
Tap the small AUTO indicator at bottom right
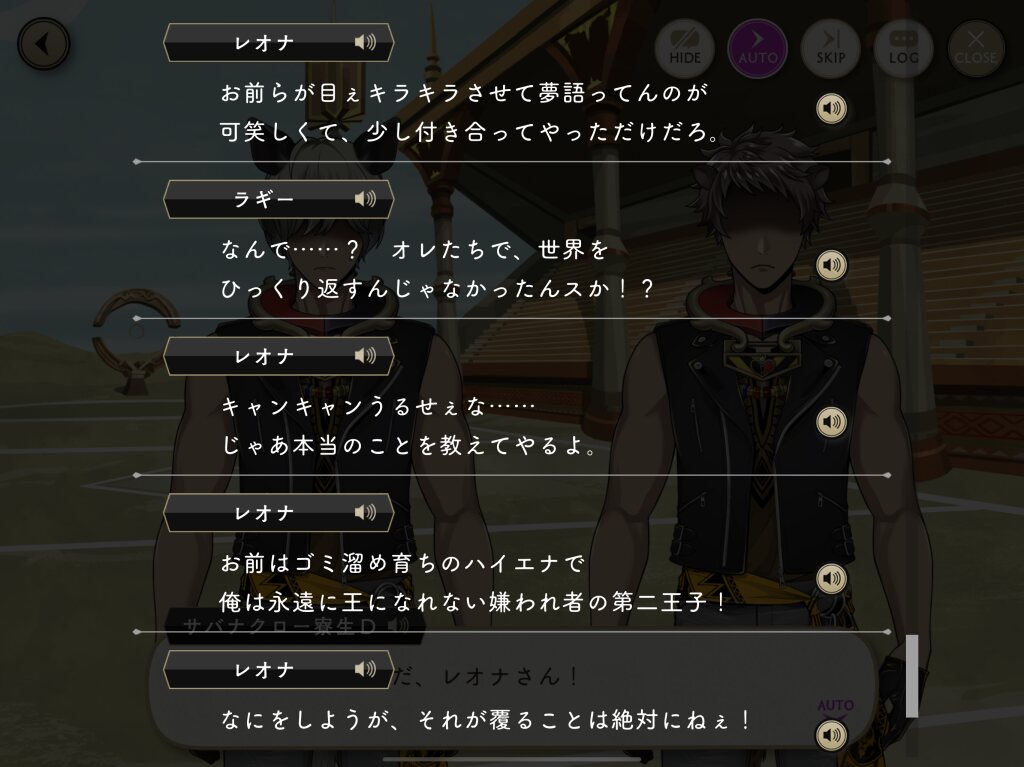click(x=835, y=706)
